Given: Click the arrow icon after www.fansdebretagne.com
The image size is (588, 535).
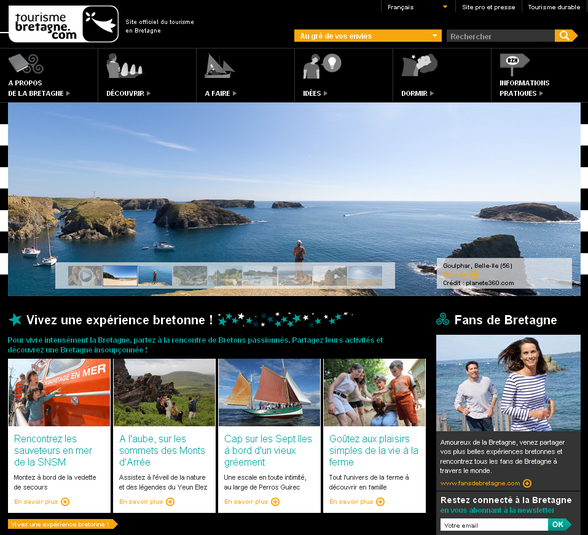Looking at the screenshot, I should pyautogui.click(x=527, y=483).
